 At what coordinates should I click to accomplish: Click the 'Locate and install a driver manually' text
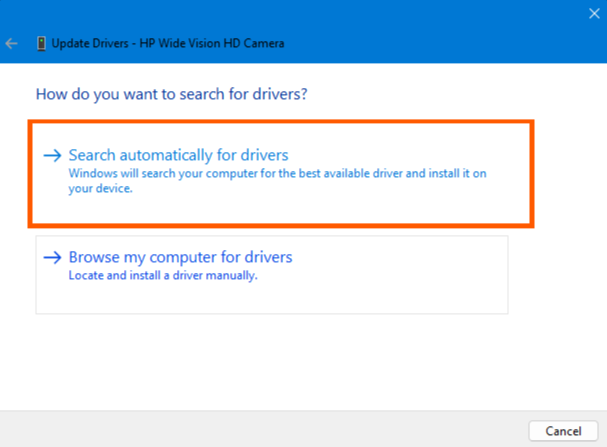(x=163, y=275)
